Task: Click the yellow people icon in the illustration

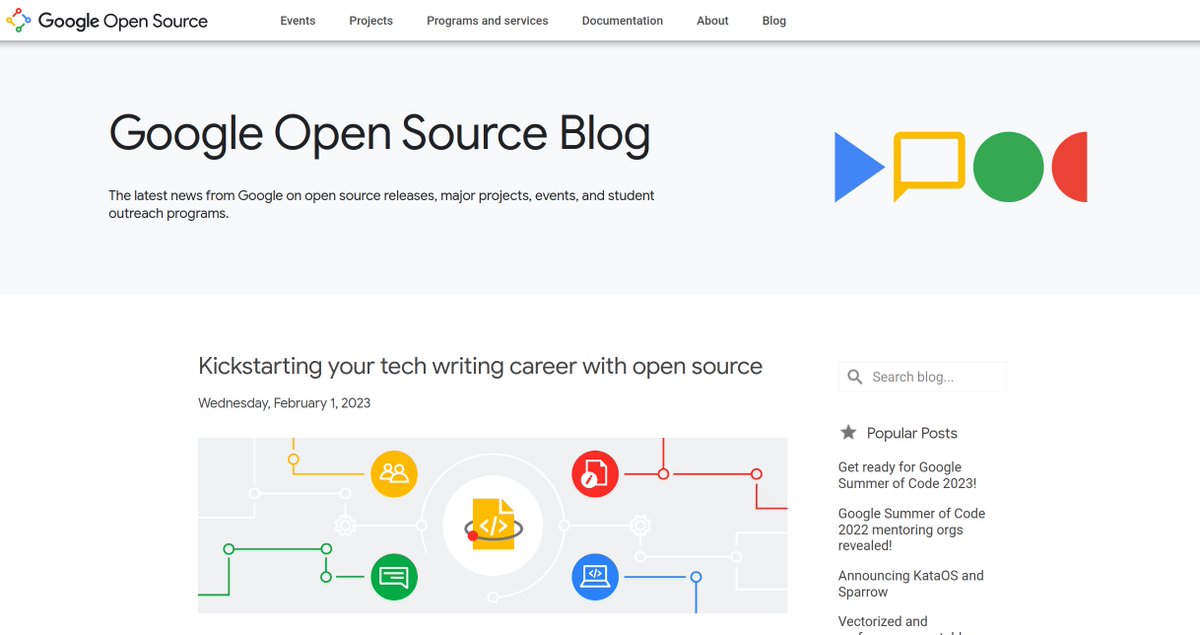Action: coord(394,473)
